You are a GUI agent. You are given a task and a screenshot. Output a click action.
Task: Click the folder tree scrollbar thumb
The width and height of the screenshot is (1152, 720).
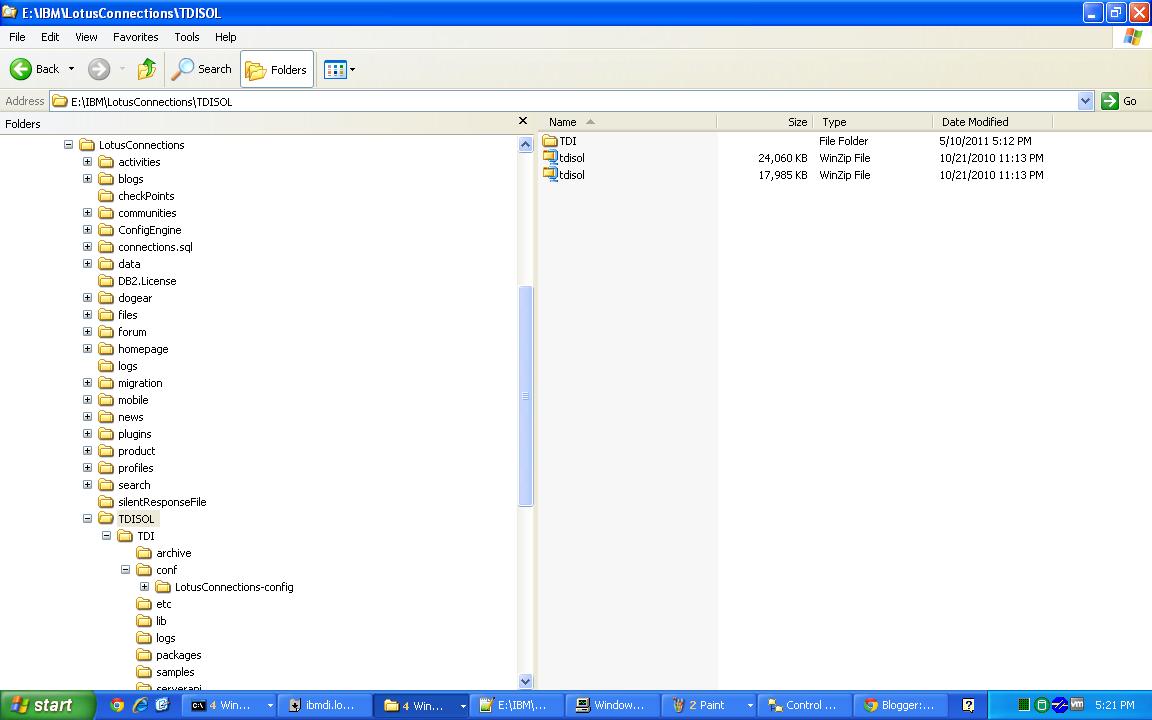tap(525, 396)
